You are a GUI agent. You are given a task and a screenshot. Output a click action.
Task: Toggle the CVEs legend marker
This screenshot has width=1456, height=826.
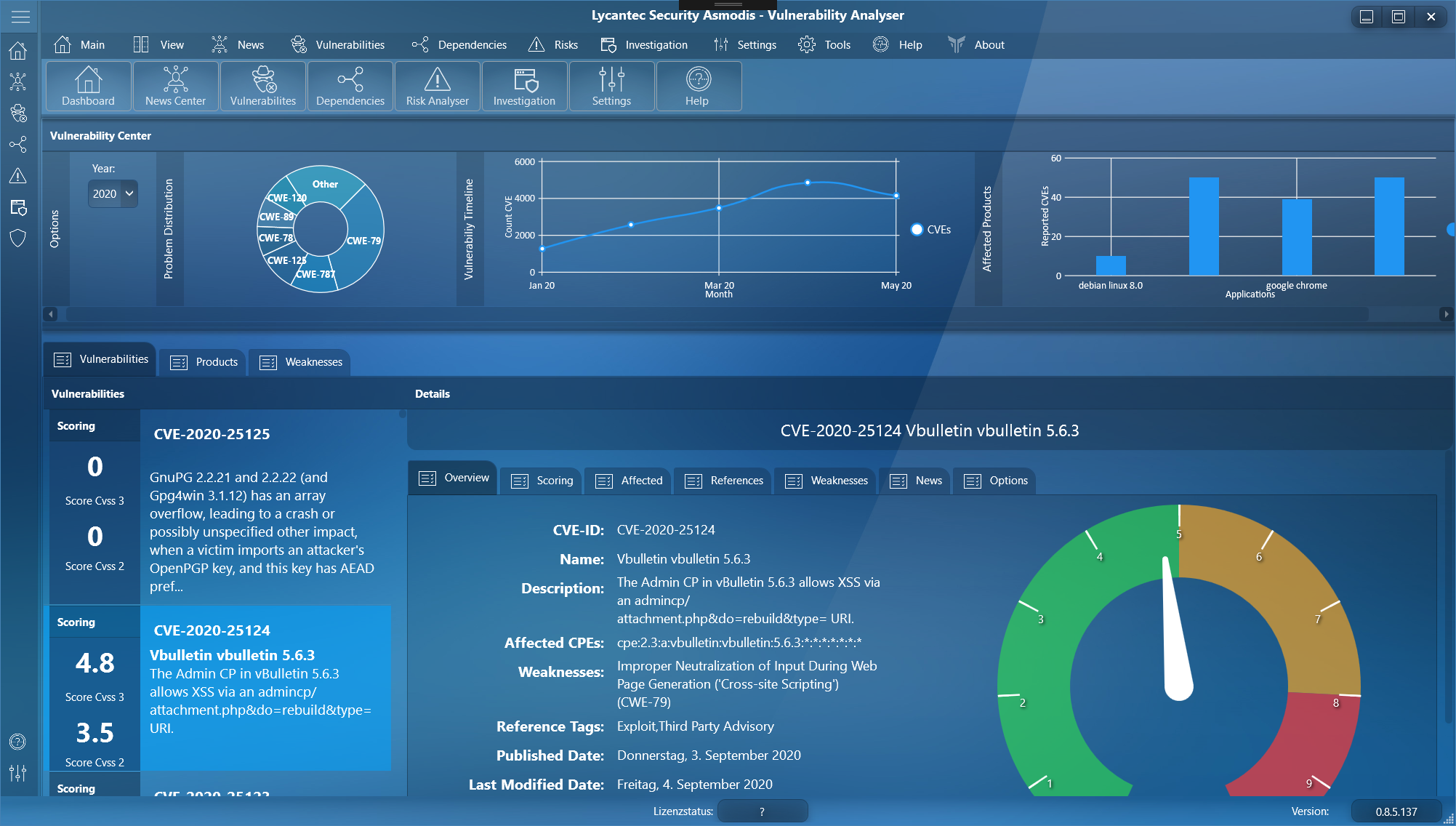pos(917,230)
